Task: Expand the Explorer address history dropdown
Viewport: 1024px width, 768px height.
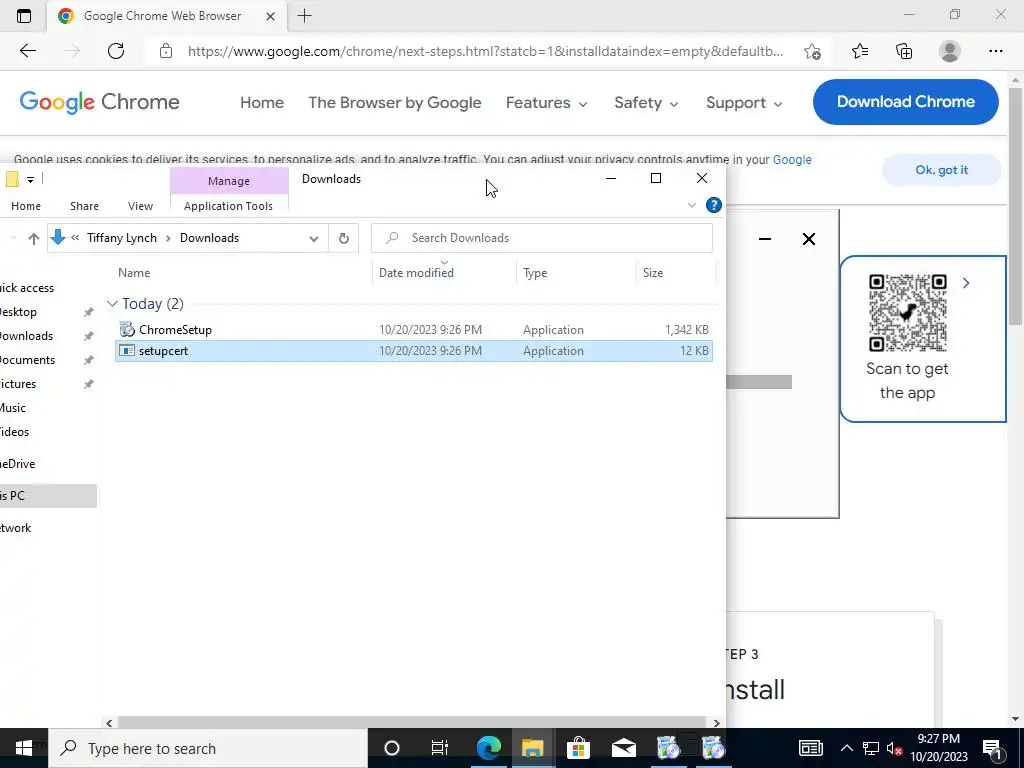Action: 313,238
